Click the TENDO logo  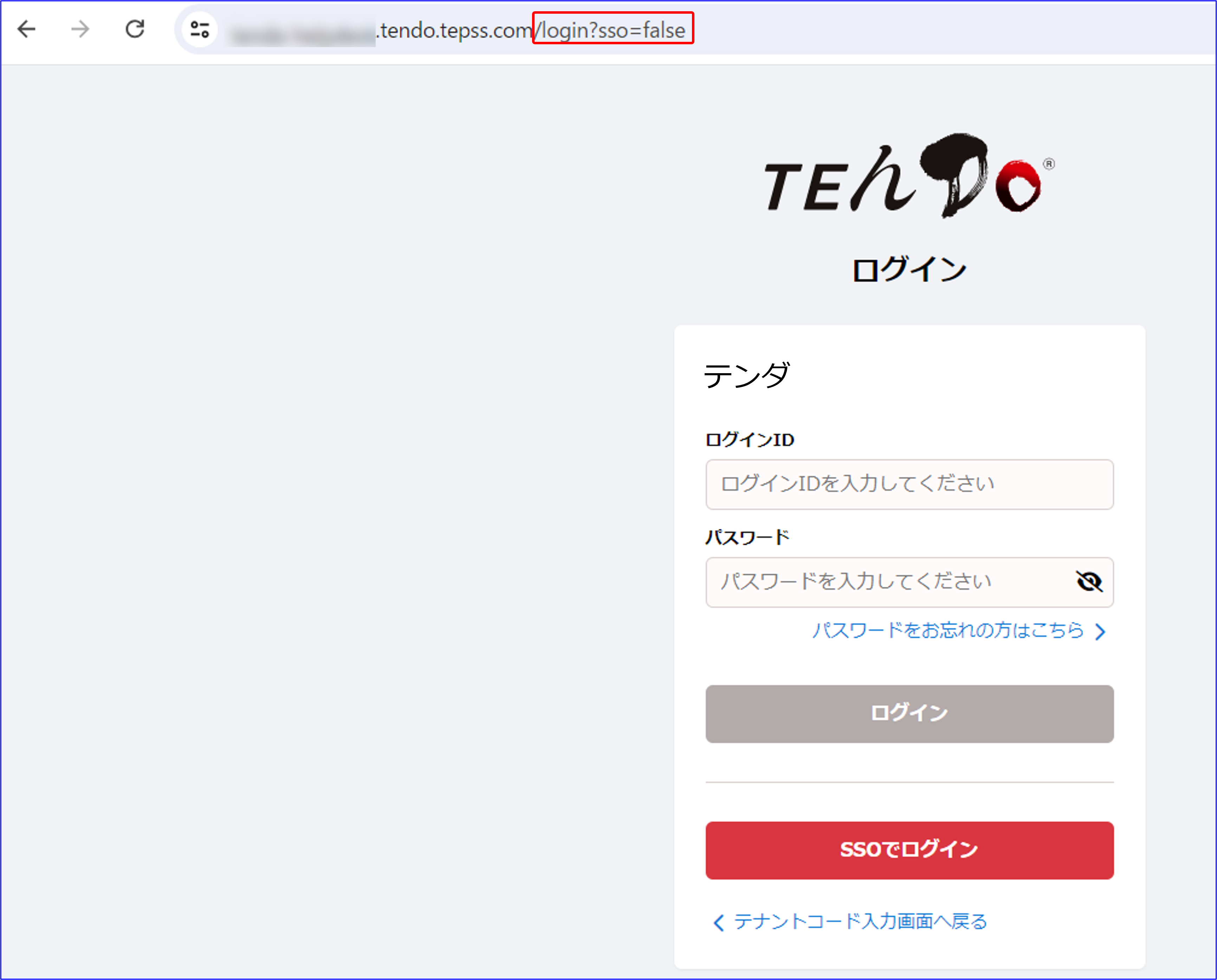[x=909, y=176]
